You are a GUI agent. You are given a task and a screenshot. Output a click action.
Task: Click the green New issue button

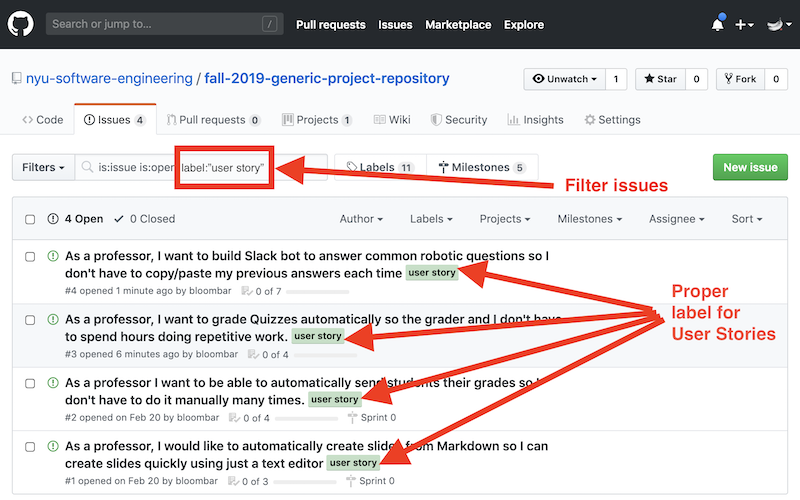750,167
